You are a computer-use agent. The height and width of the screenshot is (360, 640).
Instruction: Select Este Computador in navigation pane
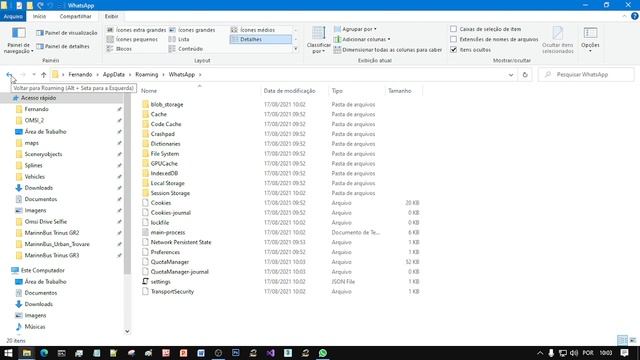42,270
